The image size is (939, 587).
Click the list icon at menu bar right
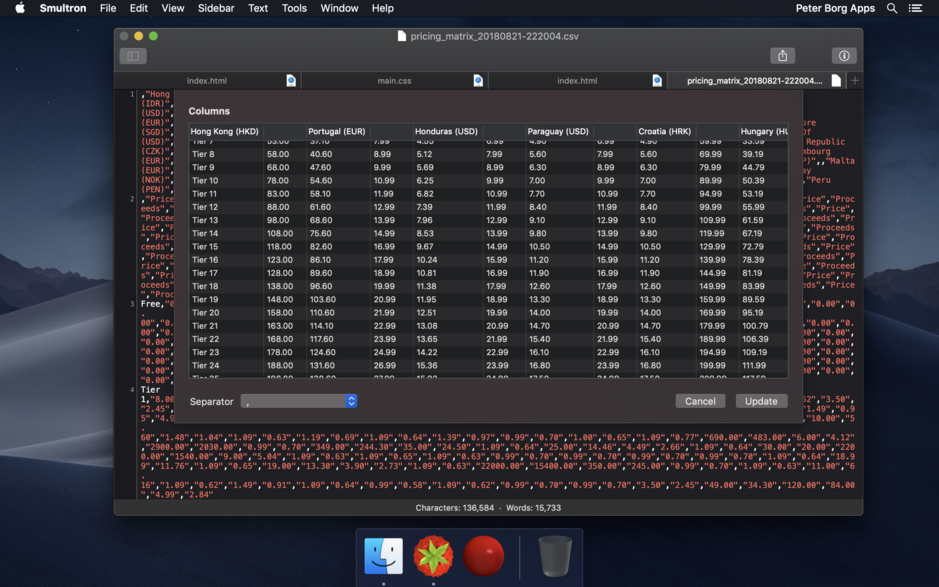click(916, 8)
